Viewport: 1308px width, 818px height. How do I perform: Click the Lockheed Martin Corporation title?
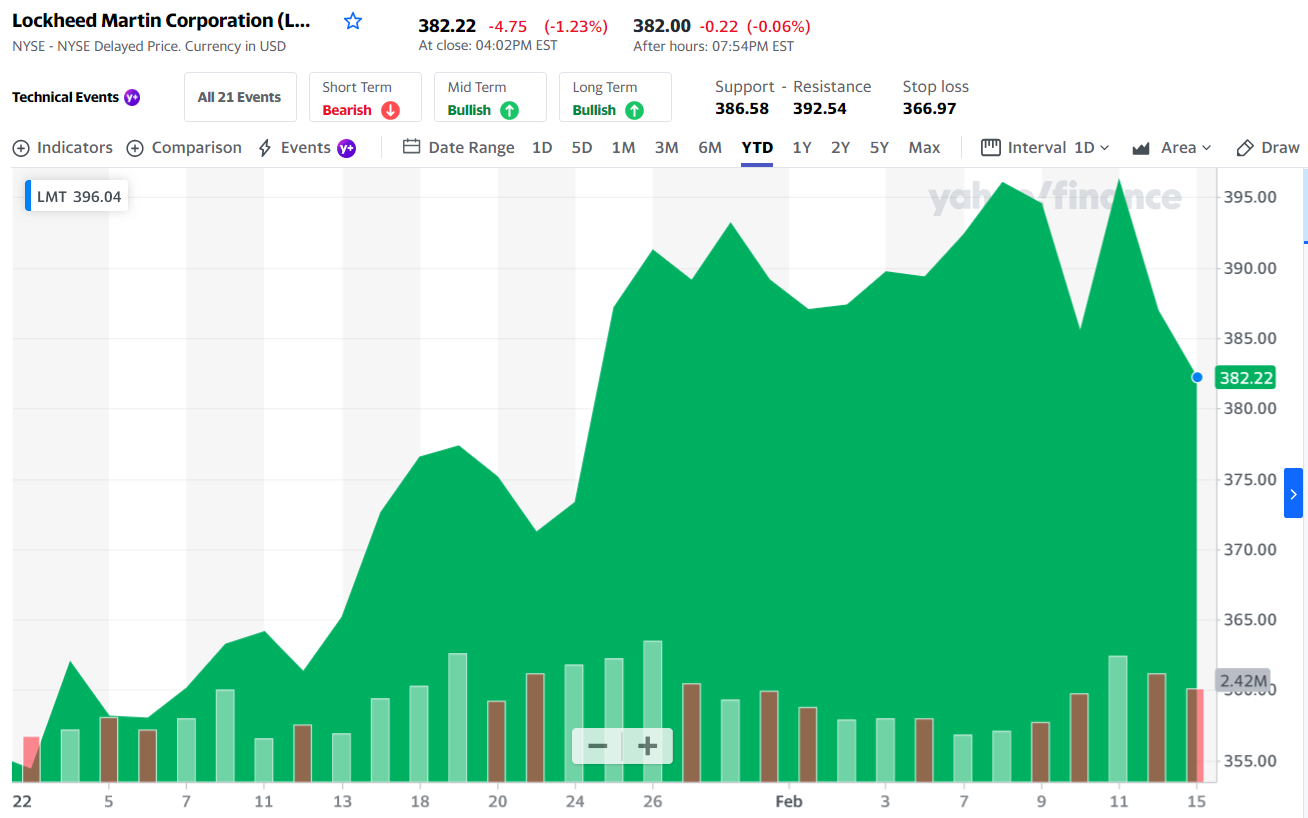tap(161, 21)
